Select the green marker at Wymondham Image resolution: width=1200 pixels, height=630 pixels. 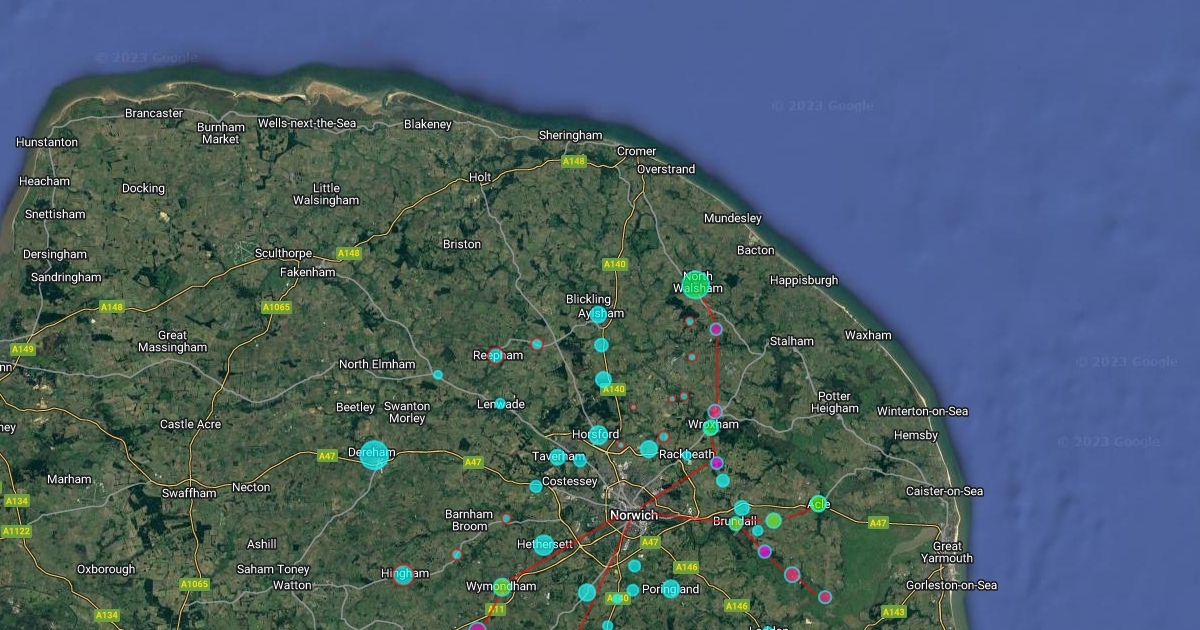pos(502,587)
